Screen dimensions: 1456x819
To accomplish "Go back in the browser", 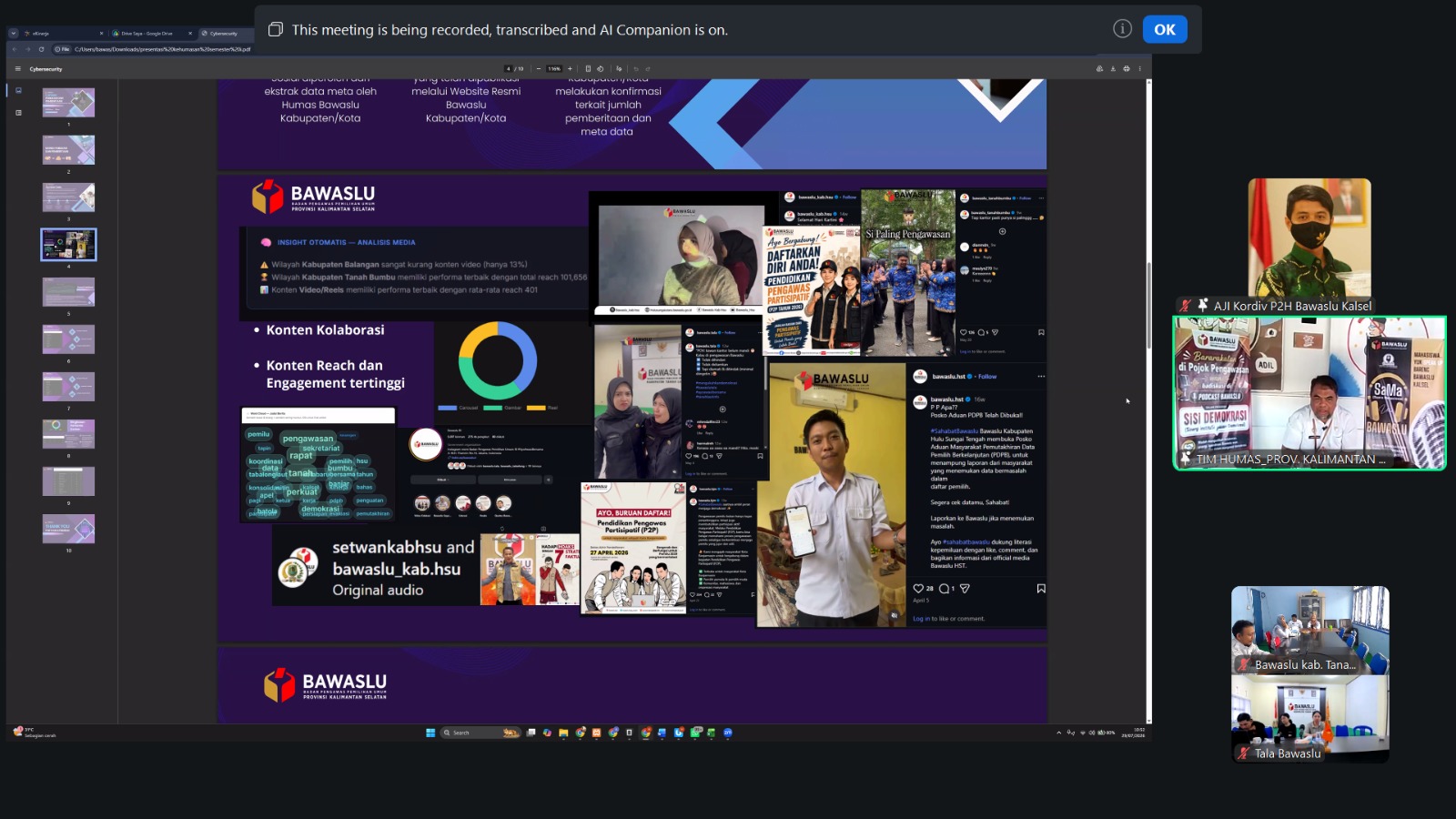I will click(x=15, y=49).
